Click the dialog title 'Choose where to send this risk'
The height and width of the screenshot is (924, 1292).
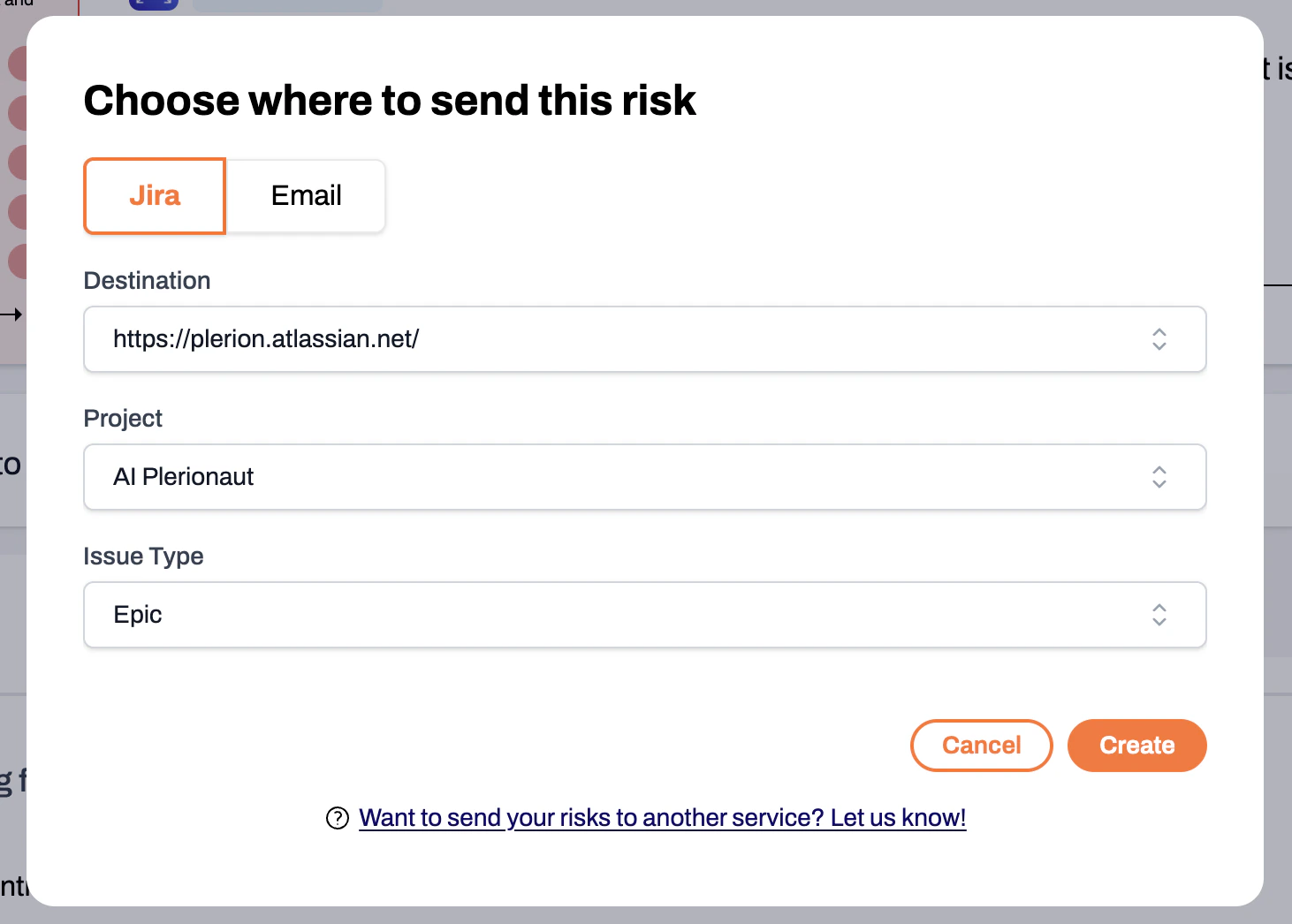pos(390,100)
